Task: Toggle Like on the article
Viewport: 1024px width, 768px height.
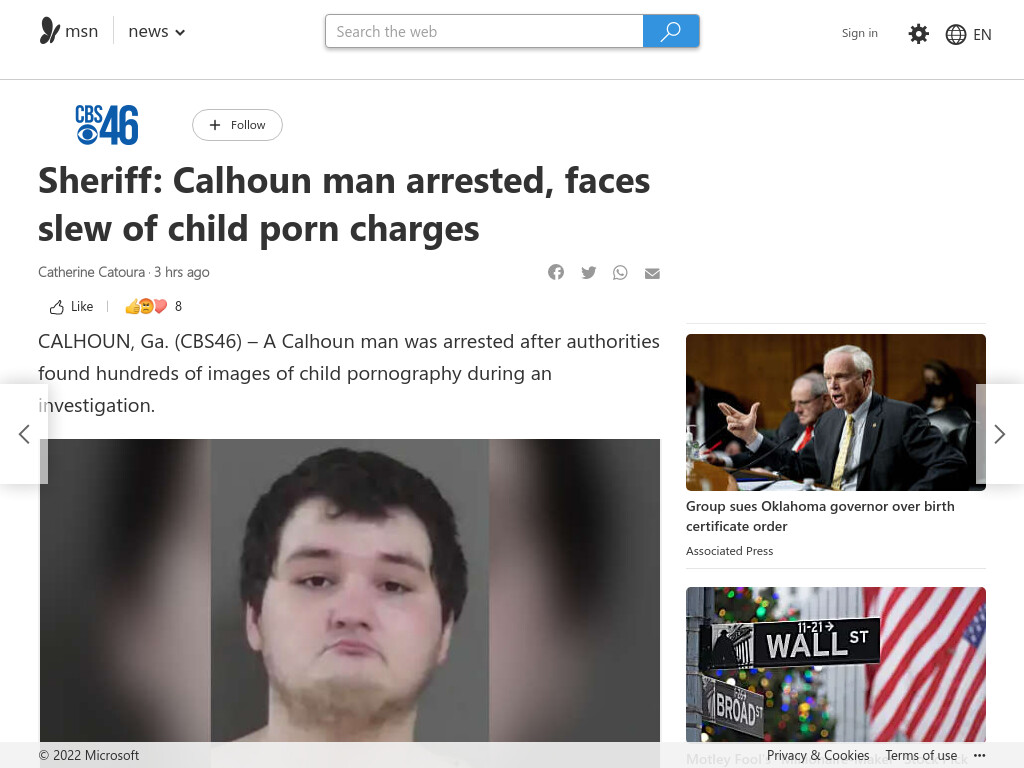Action: (71, 306)
